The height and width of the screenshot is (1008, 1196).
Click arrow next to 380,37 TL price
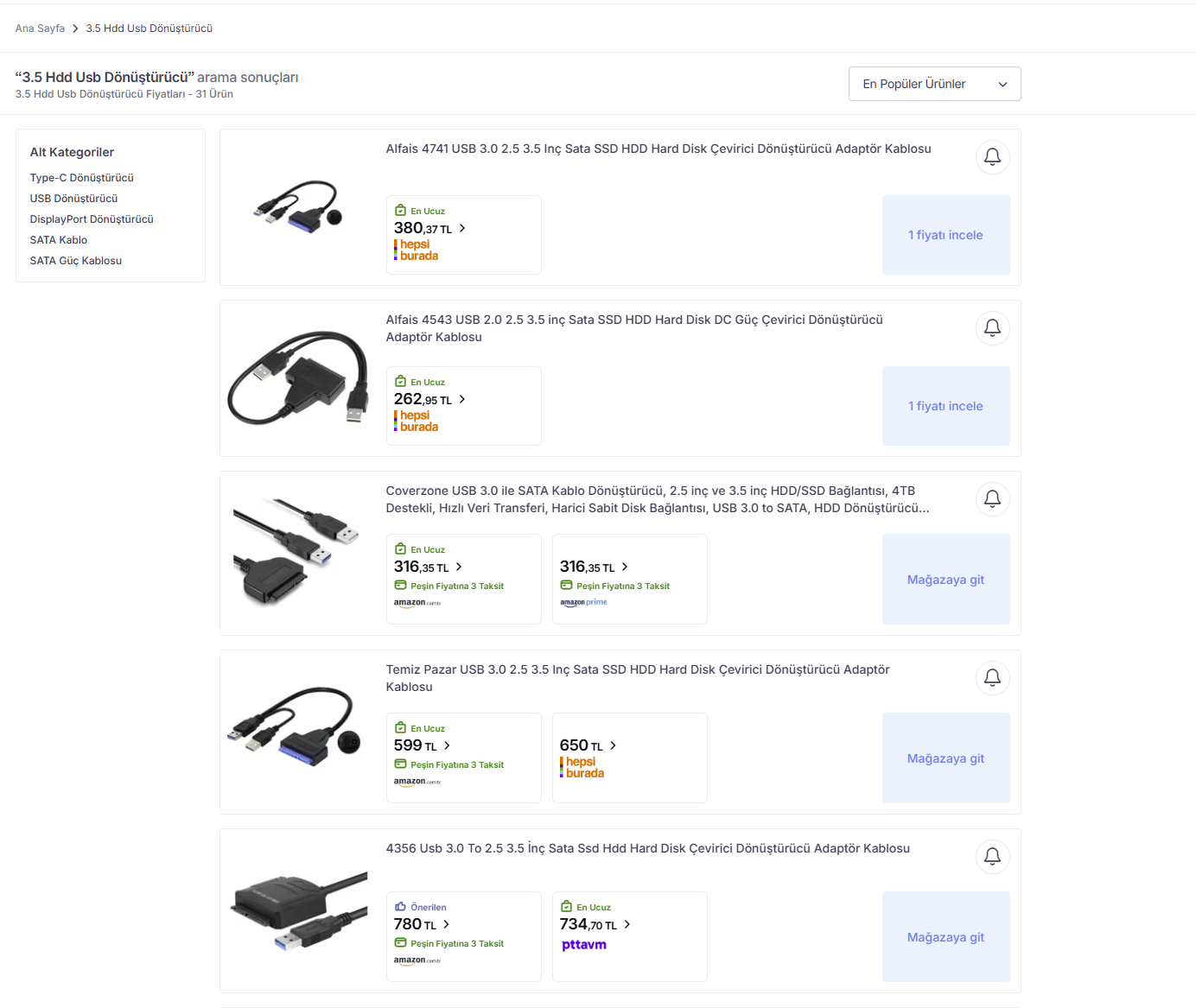click(x=462, y=228)
